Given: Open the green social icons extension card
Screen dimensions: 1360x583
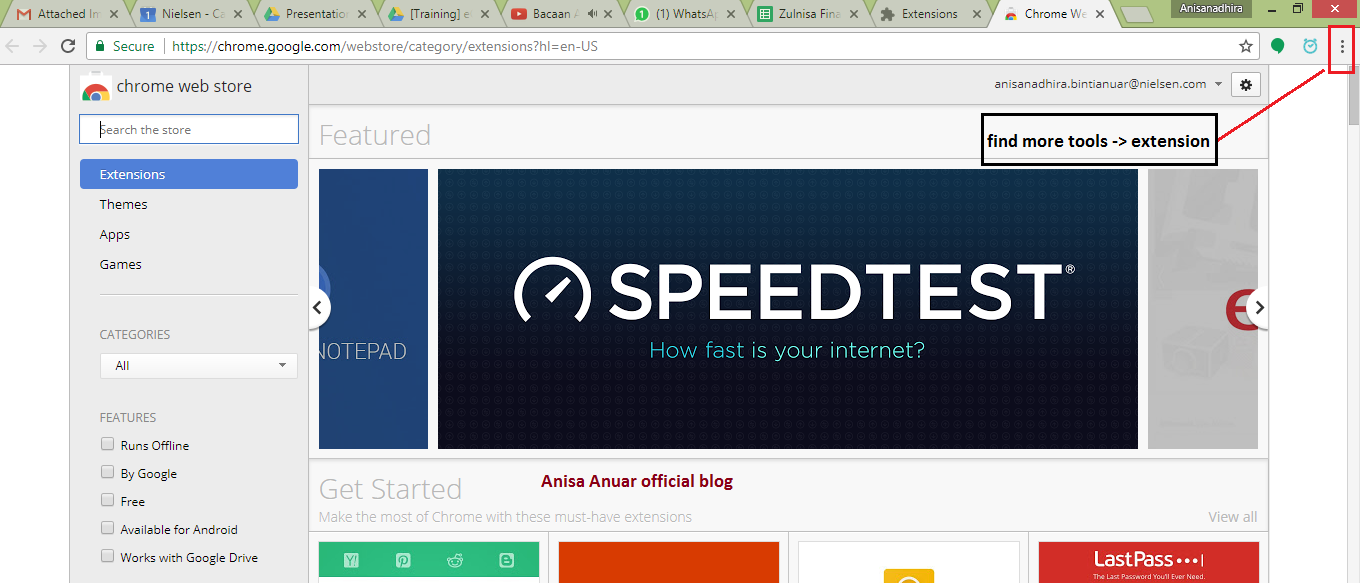Looking at the screenshot, I should coord(429,562).
